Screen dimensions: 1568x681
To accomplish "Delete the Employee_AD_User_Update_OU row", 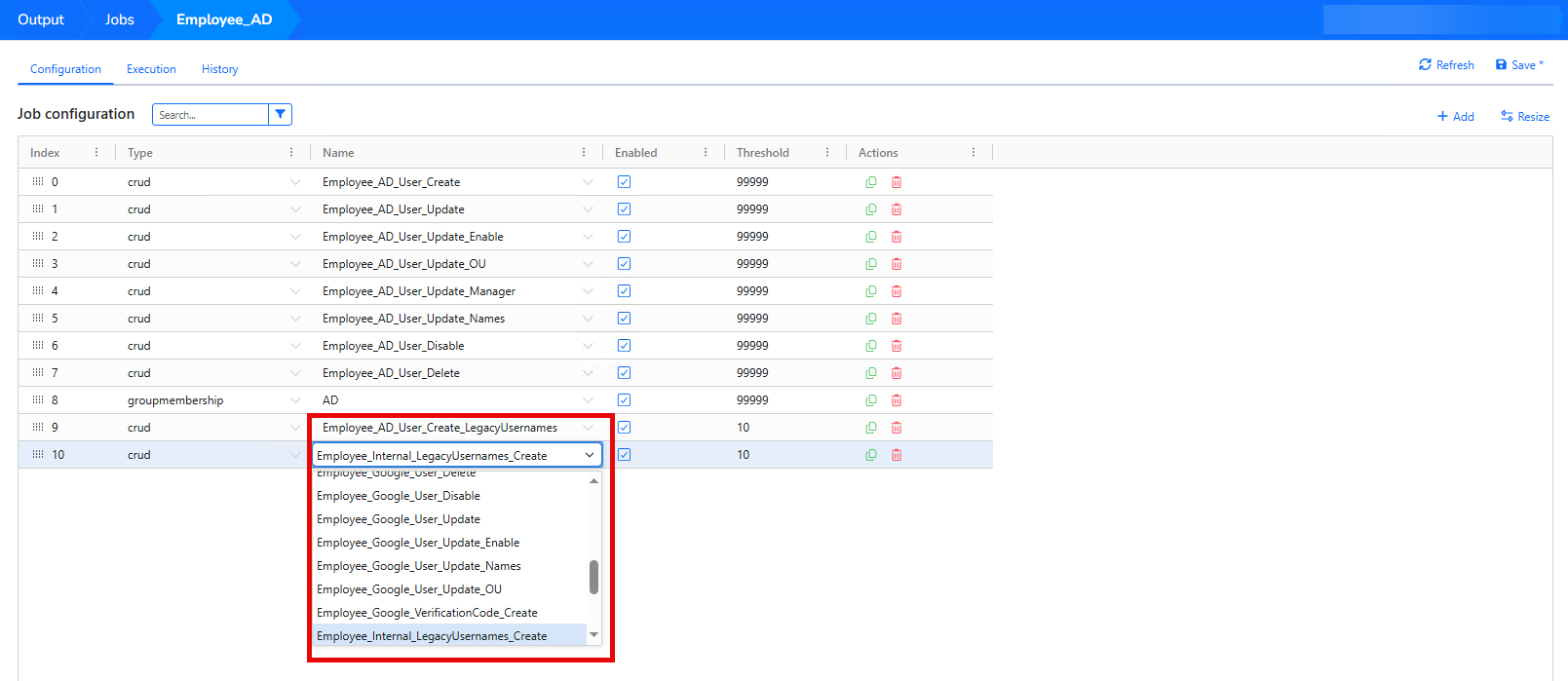I will pos(897,264).
